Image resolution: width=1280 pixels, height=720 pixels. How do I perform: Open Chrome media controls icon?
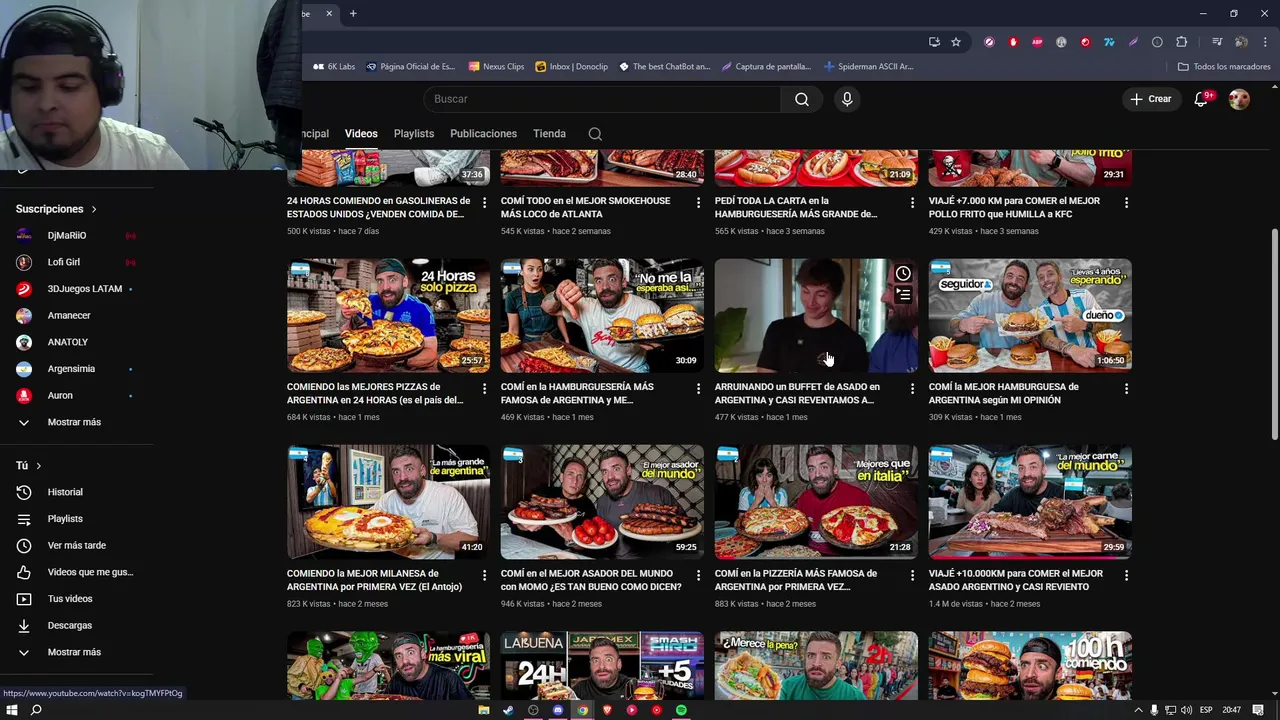tap(1217, 42)
